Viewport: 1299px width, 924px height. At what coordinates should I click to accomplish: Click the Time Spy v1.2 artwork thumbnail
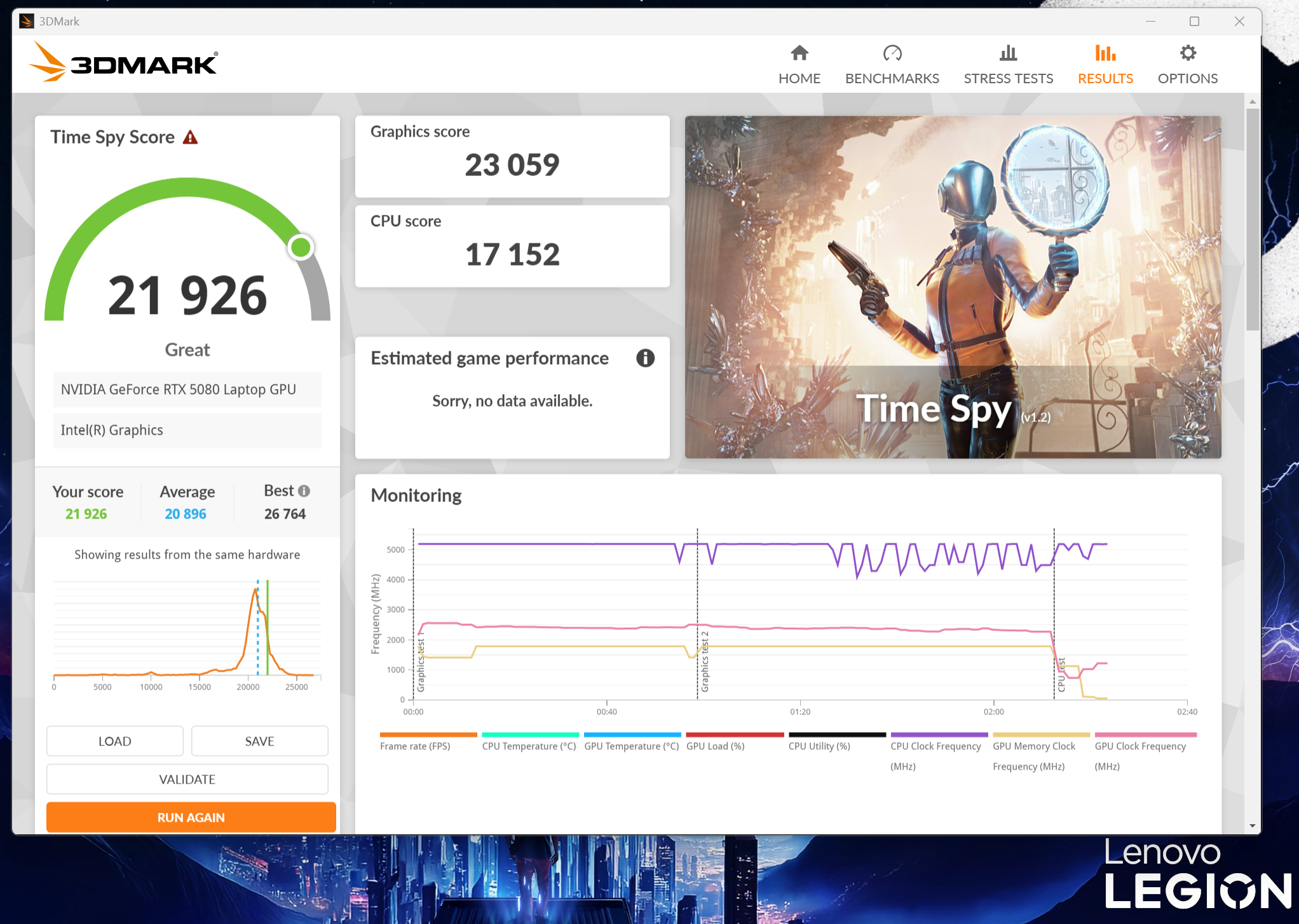tap(953, 287)
